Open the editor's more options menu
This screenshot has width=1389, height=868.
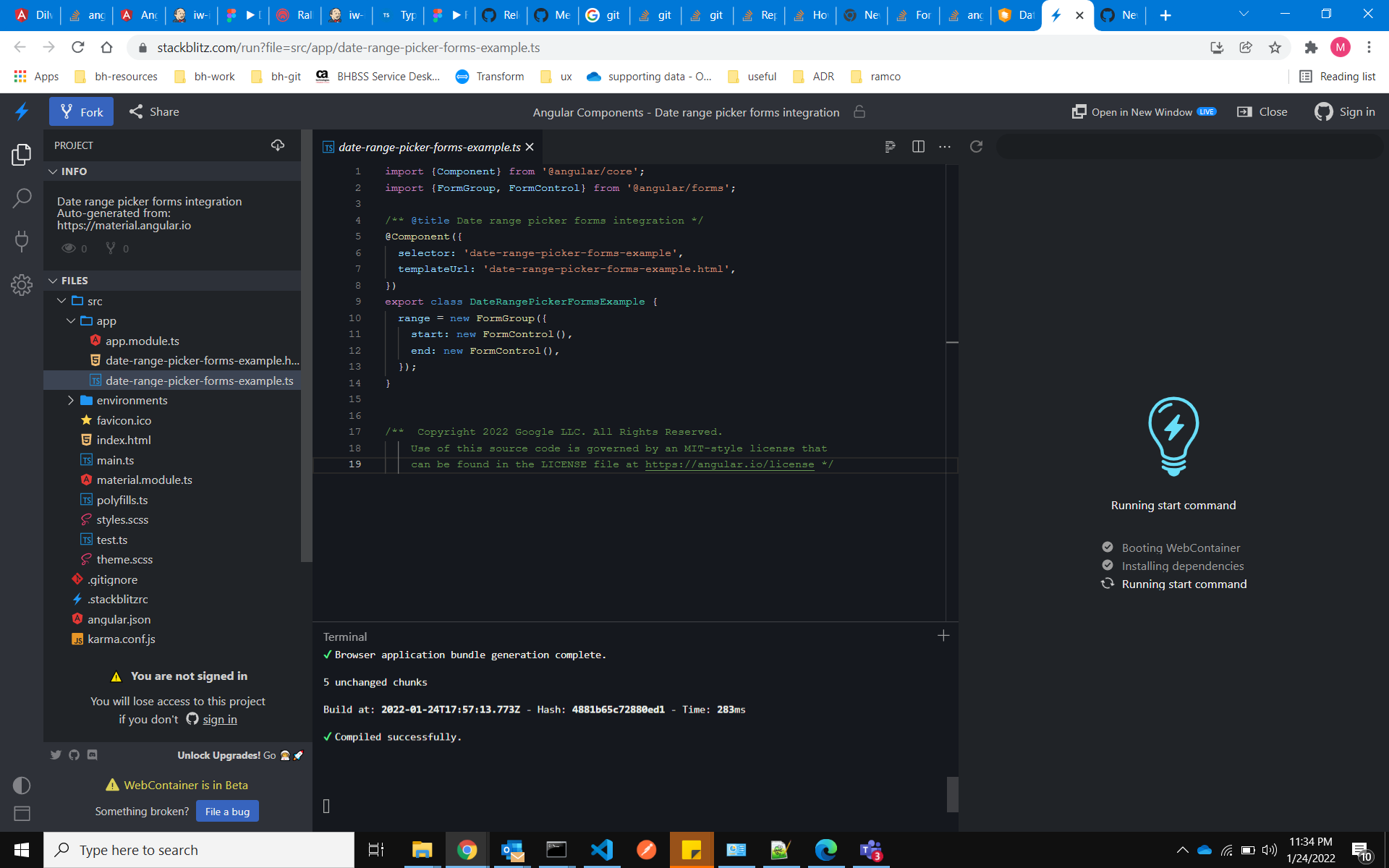[x=945, y=146]
